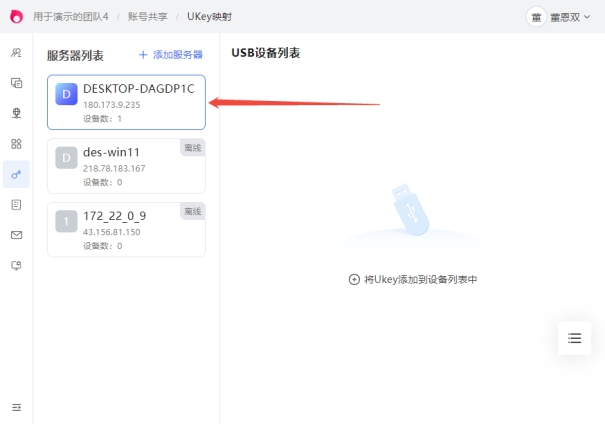Viewport: 605px width, 425px height.
Task: Click the envelope mail icon in sidebar
Action: click(16, 235)
